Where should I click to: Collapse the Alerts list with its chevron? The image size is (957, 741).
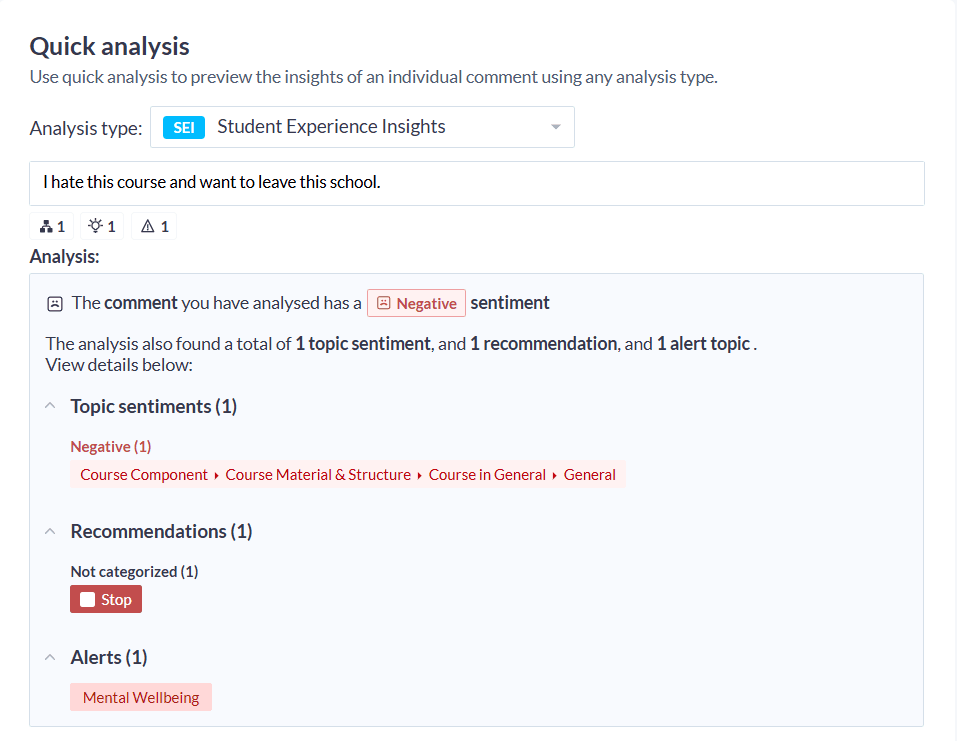(50, 656)
